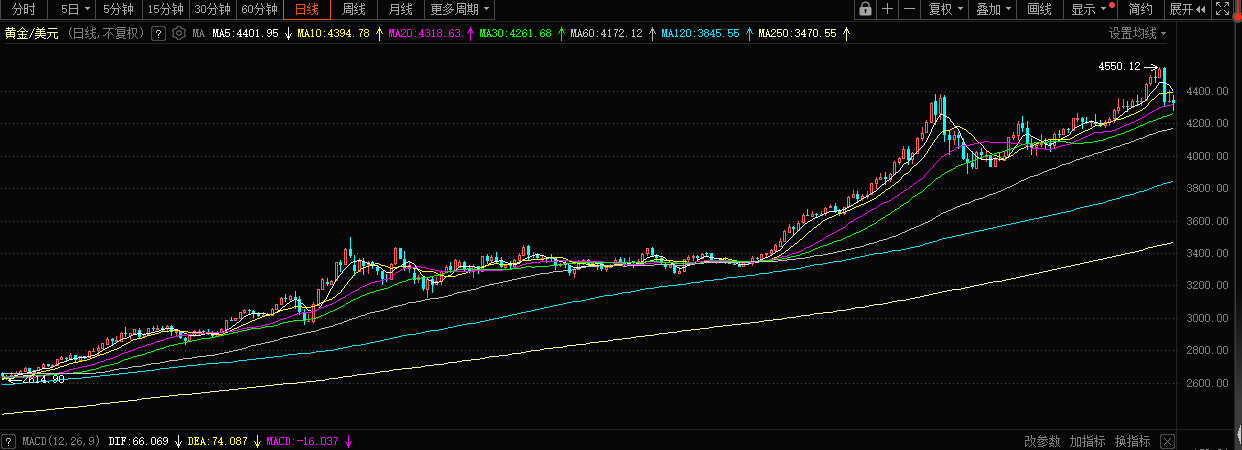Viewport: 1242px width, 450px height.
Task: Open the 5日 period dropdown
Action: [x=75, y=10]
